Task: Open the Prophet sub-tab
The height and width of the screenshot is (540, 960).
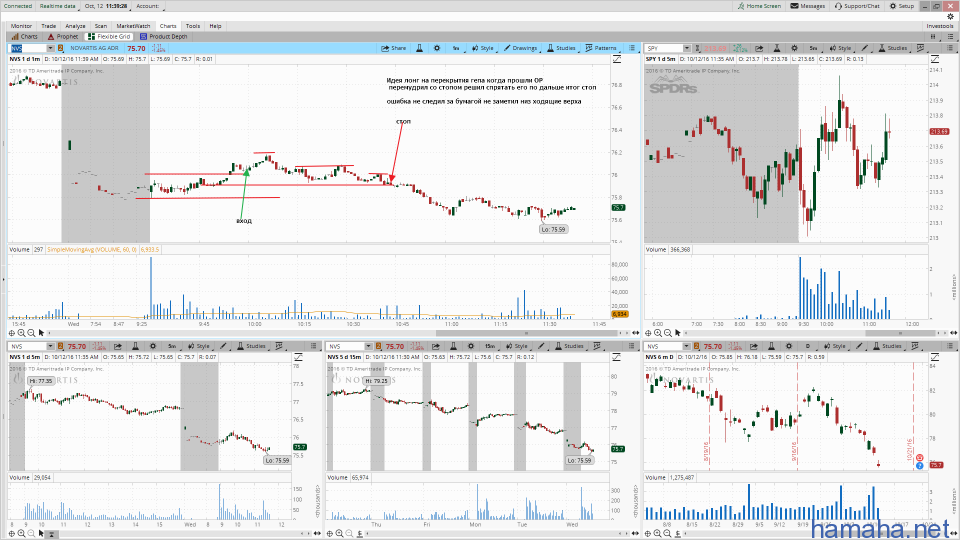Action: coord(63,36)
